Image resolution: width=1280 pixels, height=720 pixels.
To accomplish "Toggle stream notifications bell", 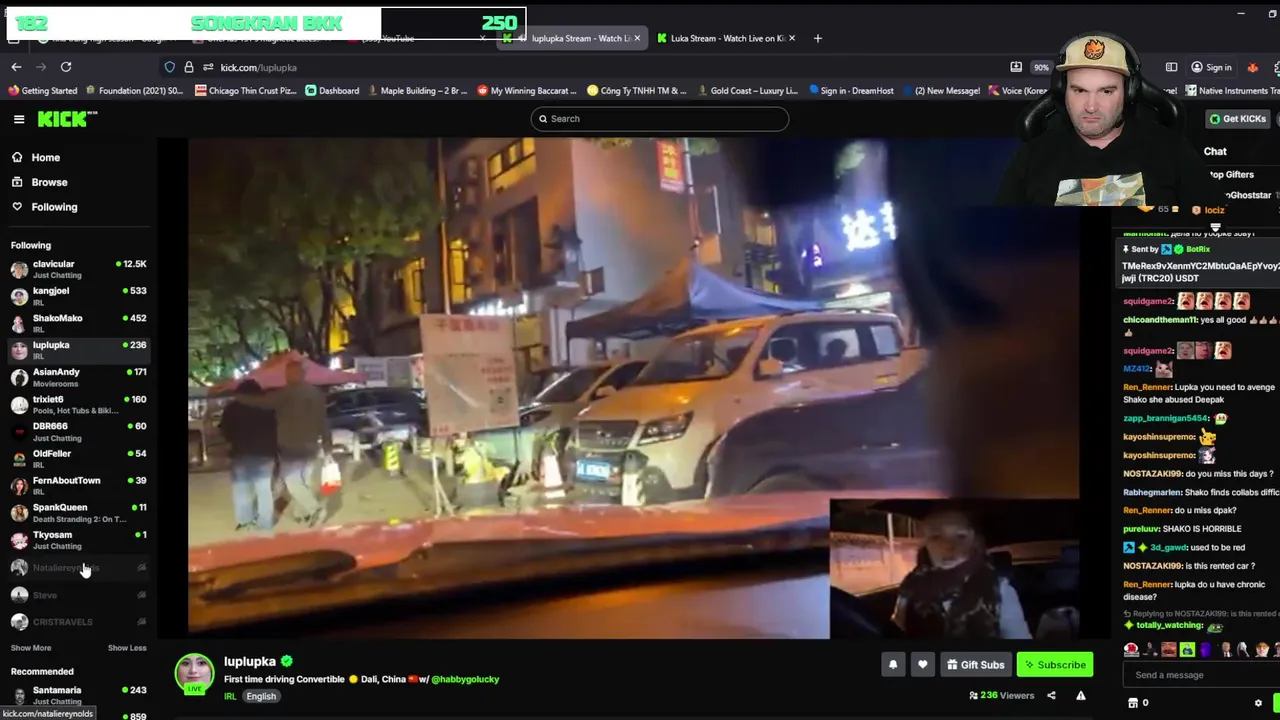I will 893,665.
